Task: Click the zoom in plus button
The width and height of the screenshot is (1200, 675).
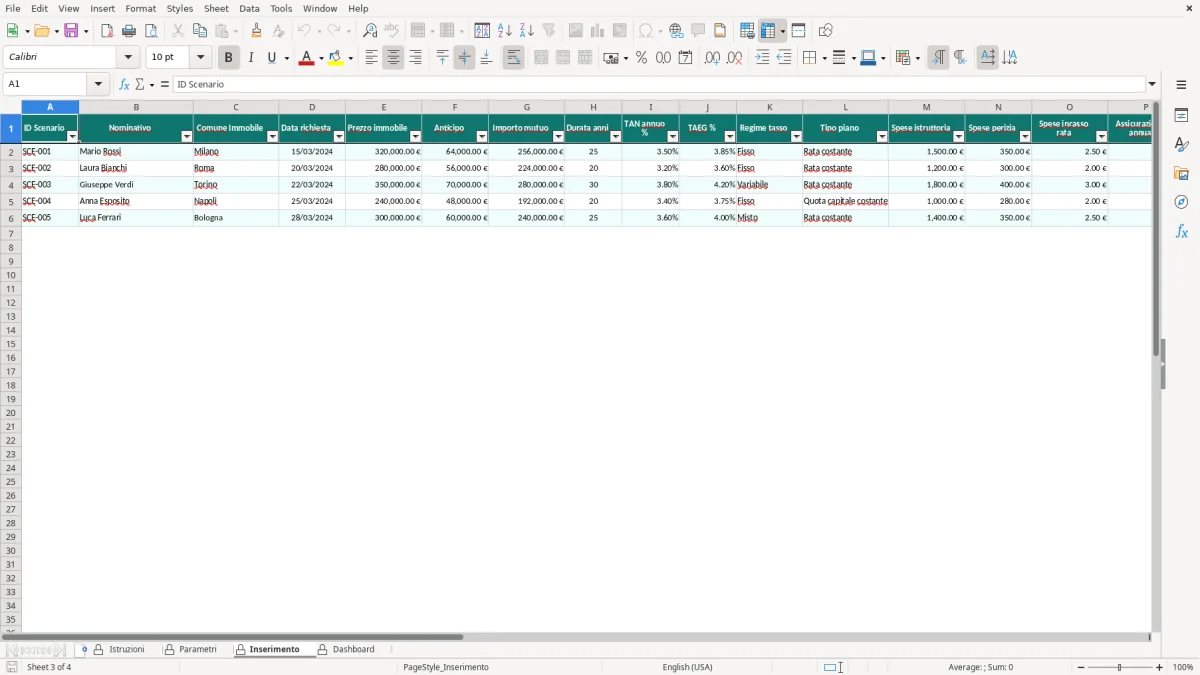Action: point(1160,667)
